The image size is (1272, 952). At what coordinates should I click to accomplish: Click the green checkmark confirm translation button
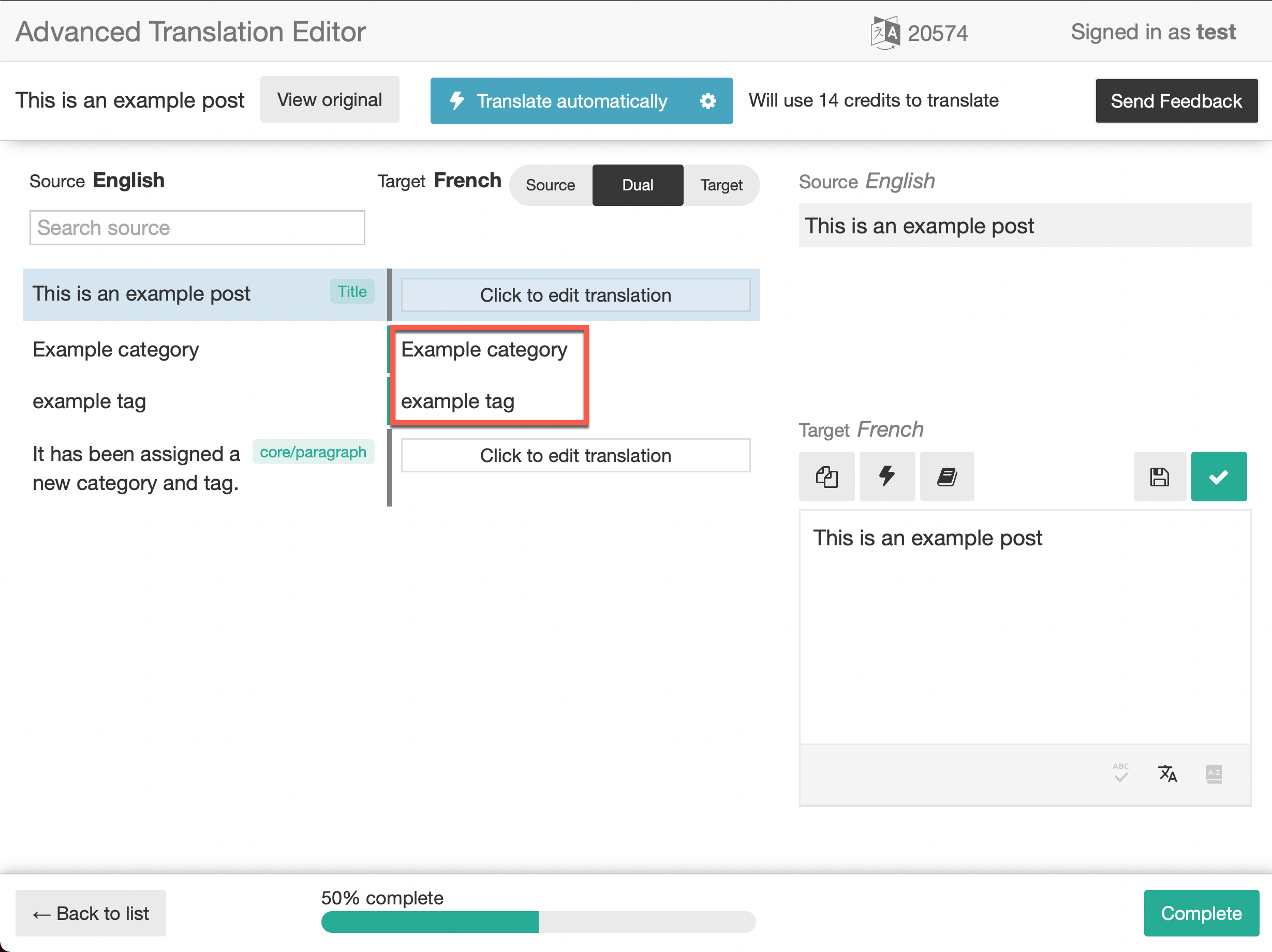pos(1219,477)
